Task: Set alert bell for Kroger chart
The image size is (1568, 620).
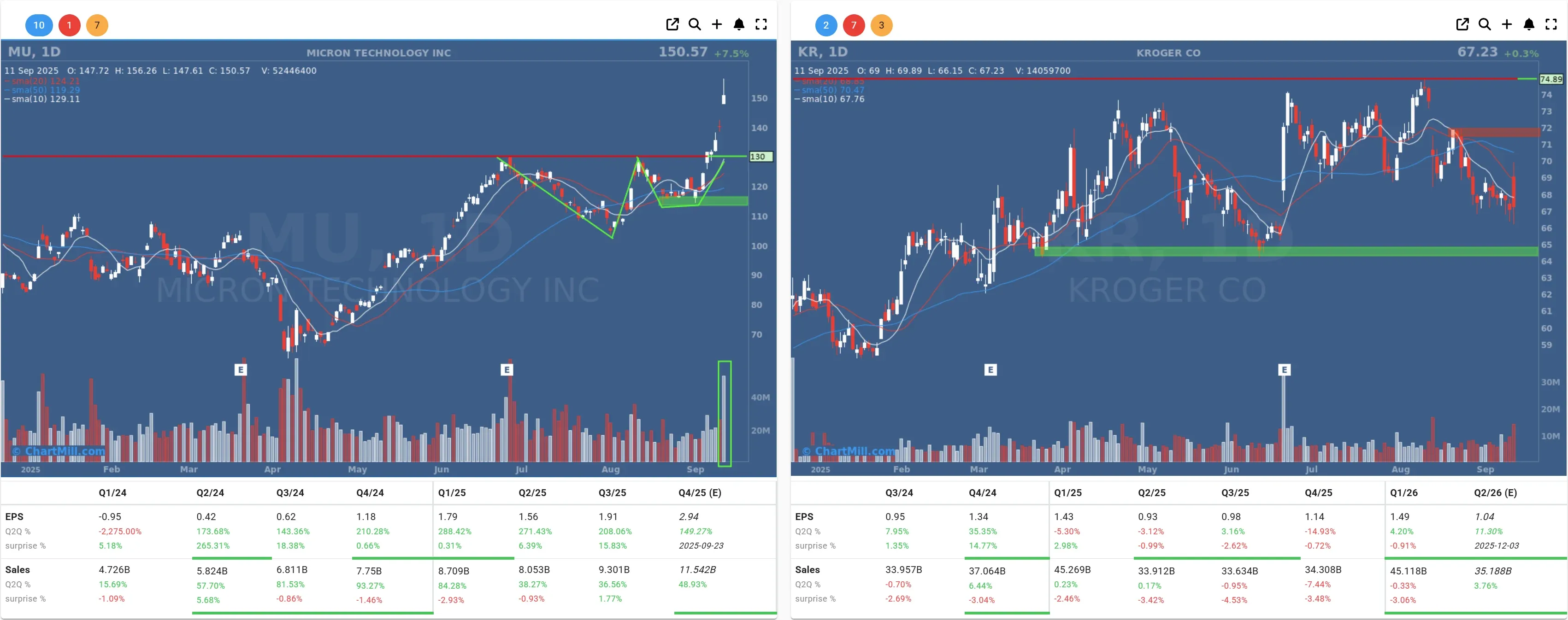Action: coord(1529,24)
